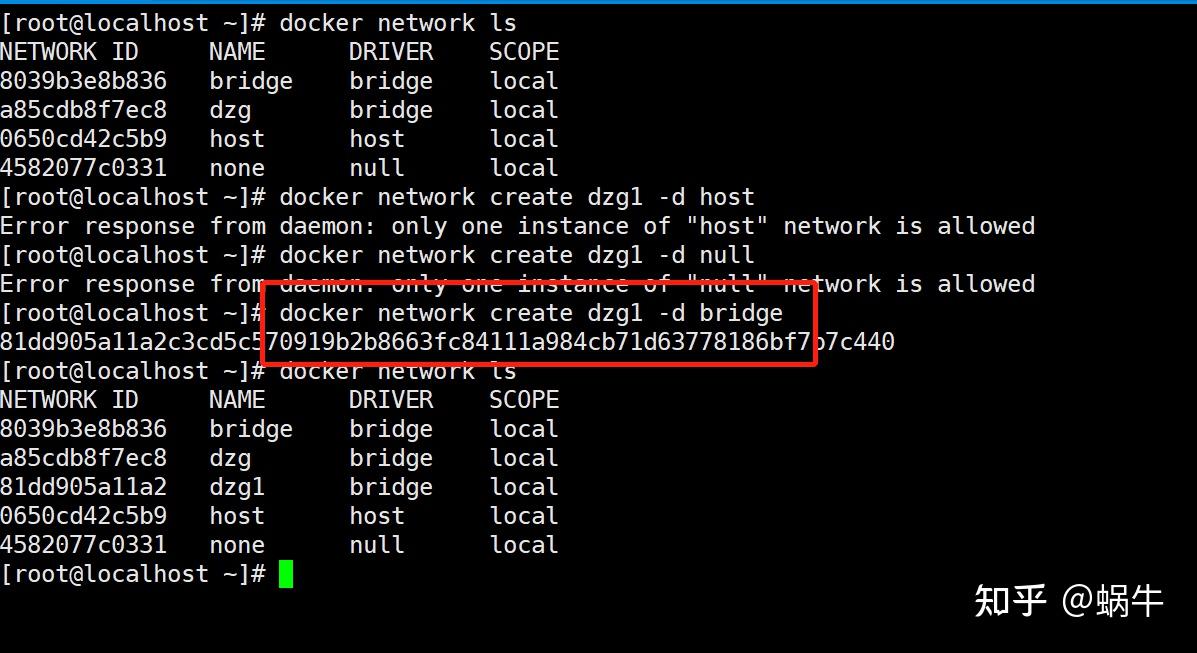Screen dimensions: 1197x653
Task: Click "DRIVER" header in the listing containing dzg1
Action: 391,399
